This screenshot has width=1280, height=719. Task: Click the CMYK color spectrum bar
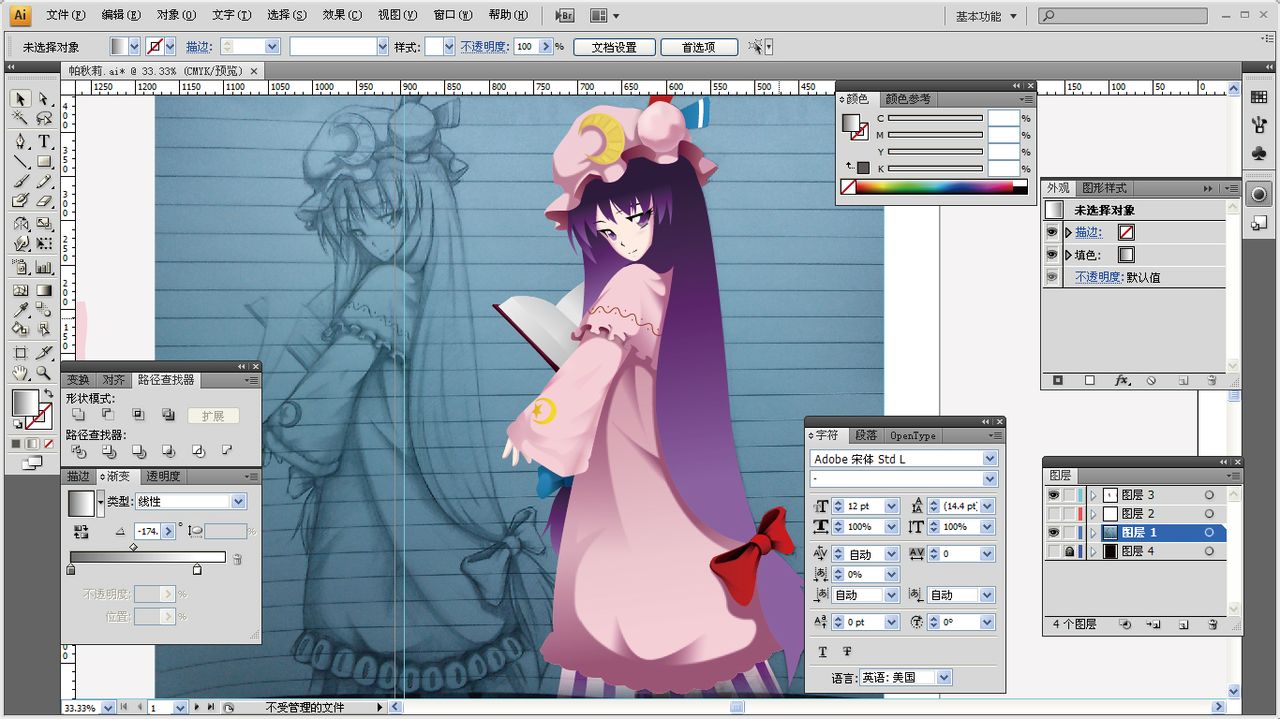point(934,187)
